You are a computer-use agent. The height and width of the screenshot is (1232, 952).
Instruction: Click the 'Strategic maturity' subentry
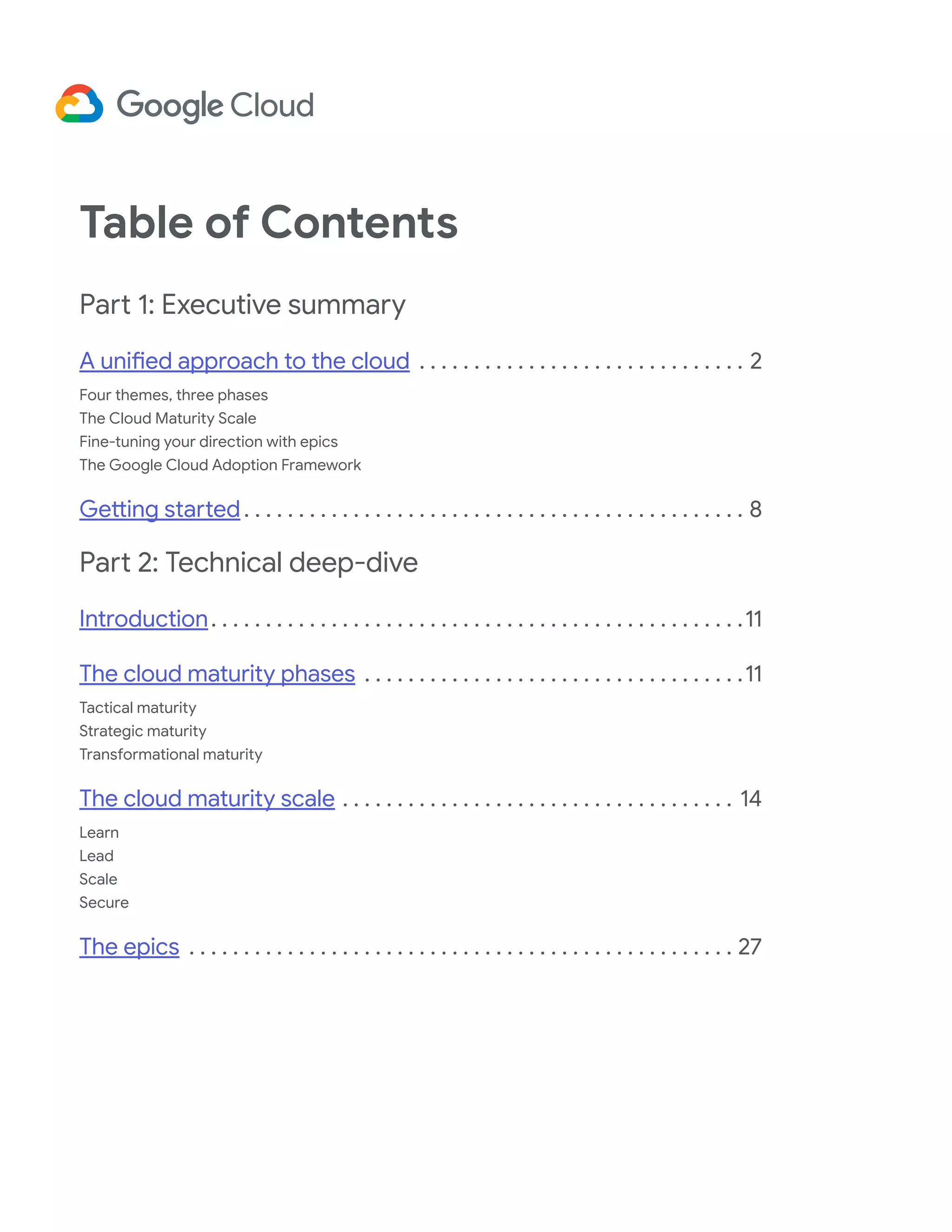(x=143, y=731)
